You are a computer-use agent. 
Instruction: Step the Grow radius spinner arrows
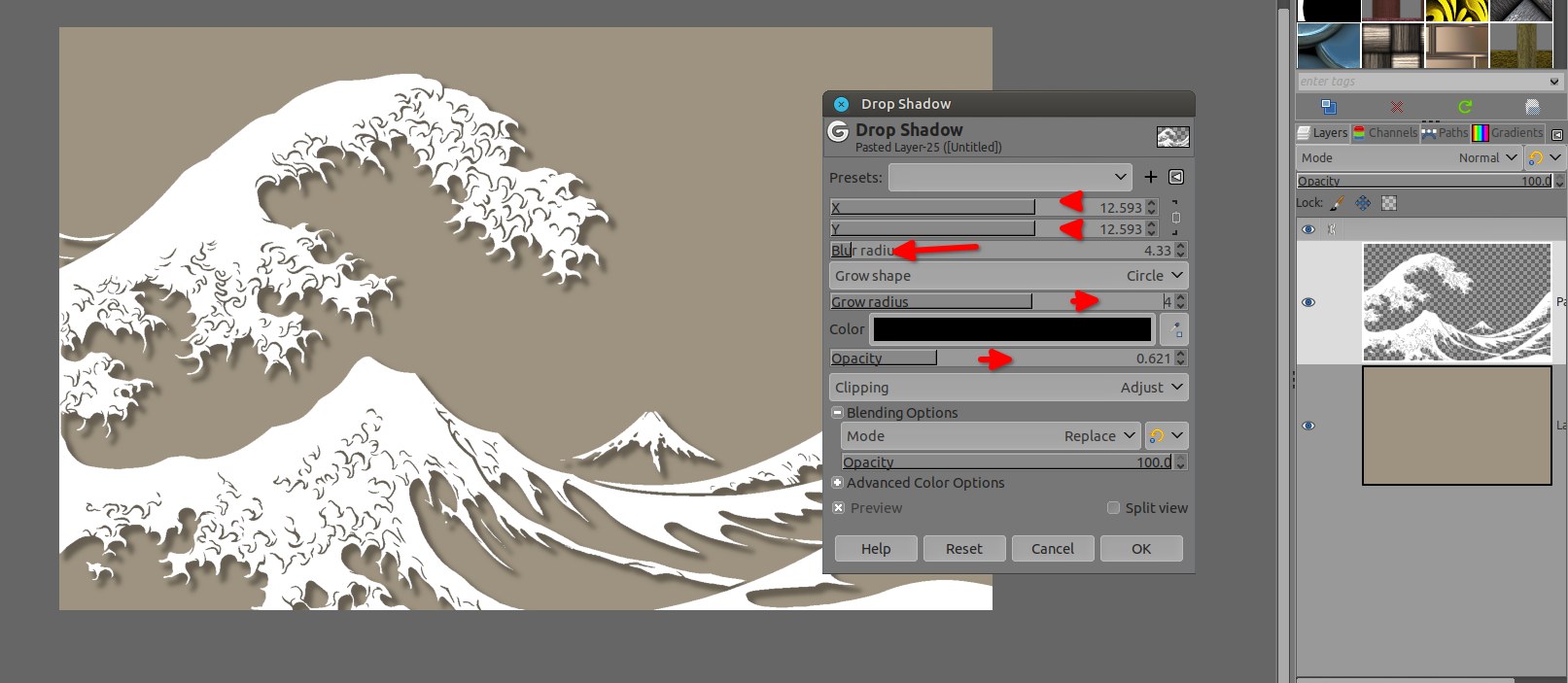[x=1180, y=301]
